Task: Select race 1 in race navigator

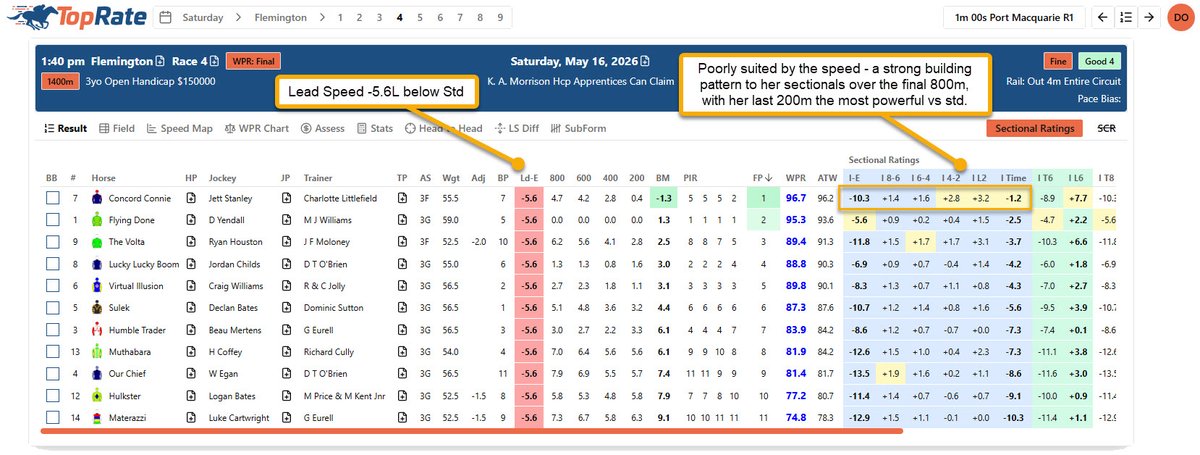Action: coord(340,17)
